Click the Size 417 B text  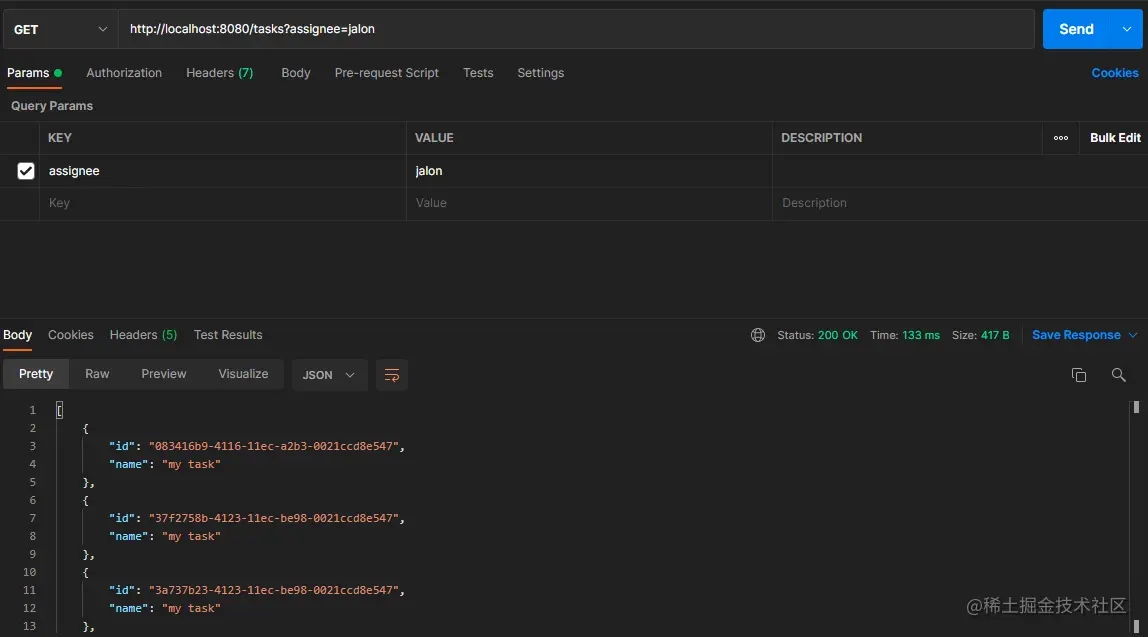(x=980, y=335)
